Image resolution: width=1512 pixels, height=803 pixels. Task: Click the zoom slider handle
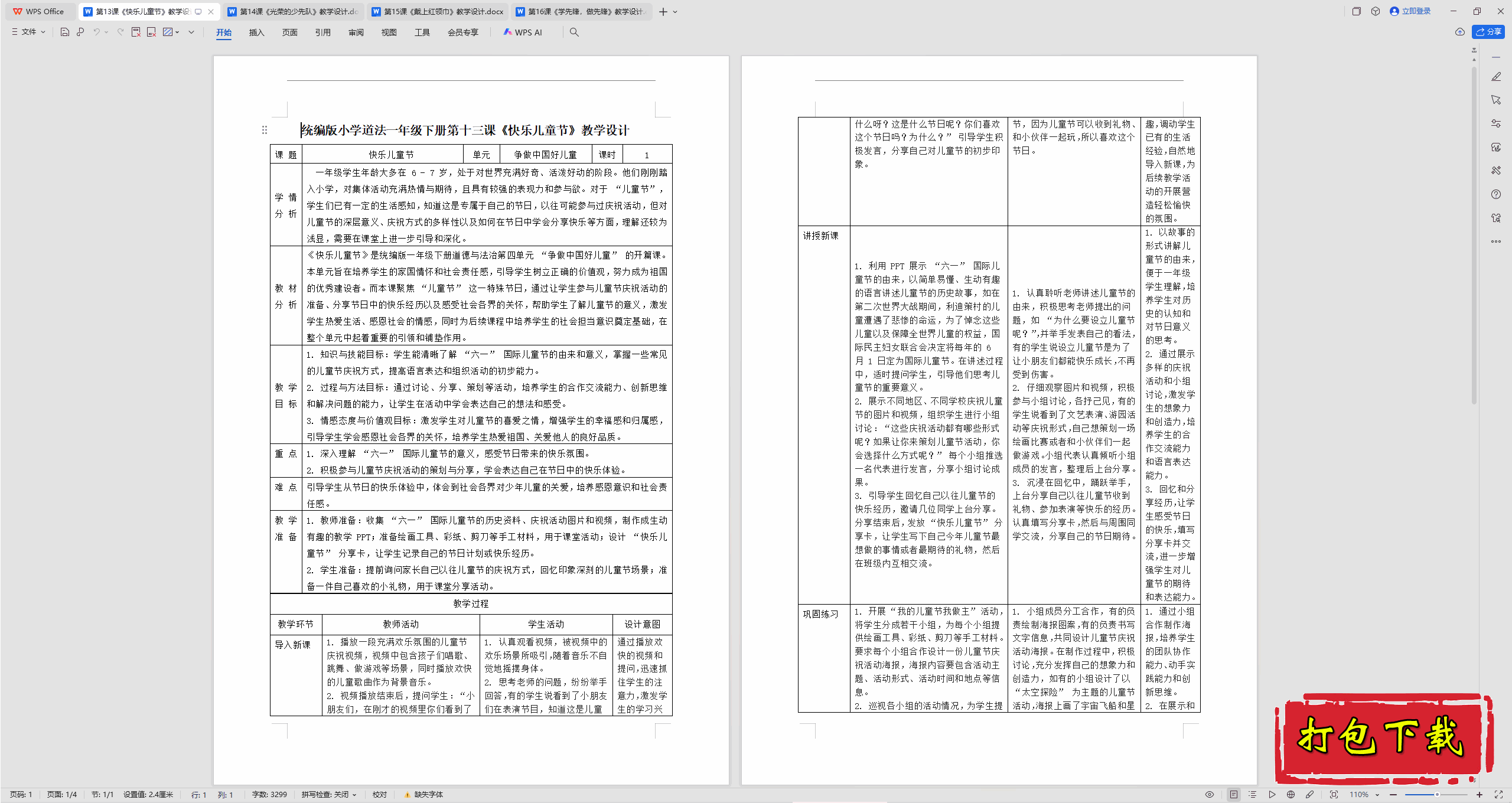coord(1437,795)
